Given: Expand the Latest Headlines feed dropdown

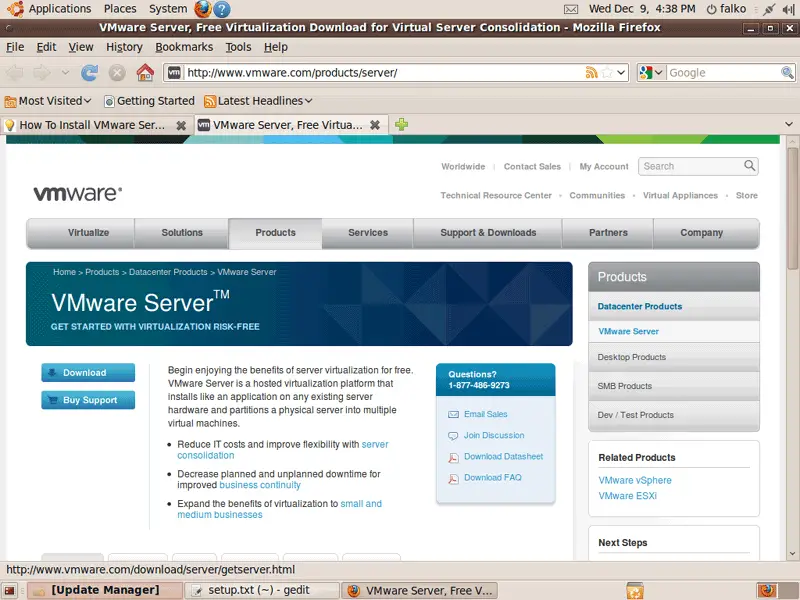Looking at the screenshot, I should click(309, 101).
